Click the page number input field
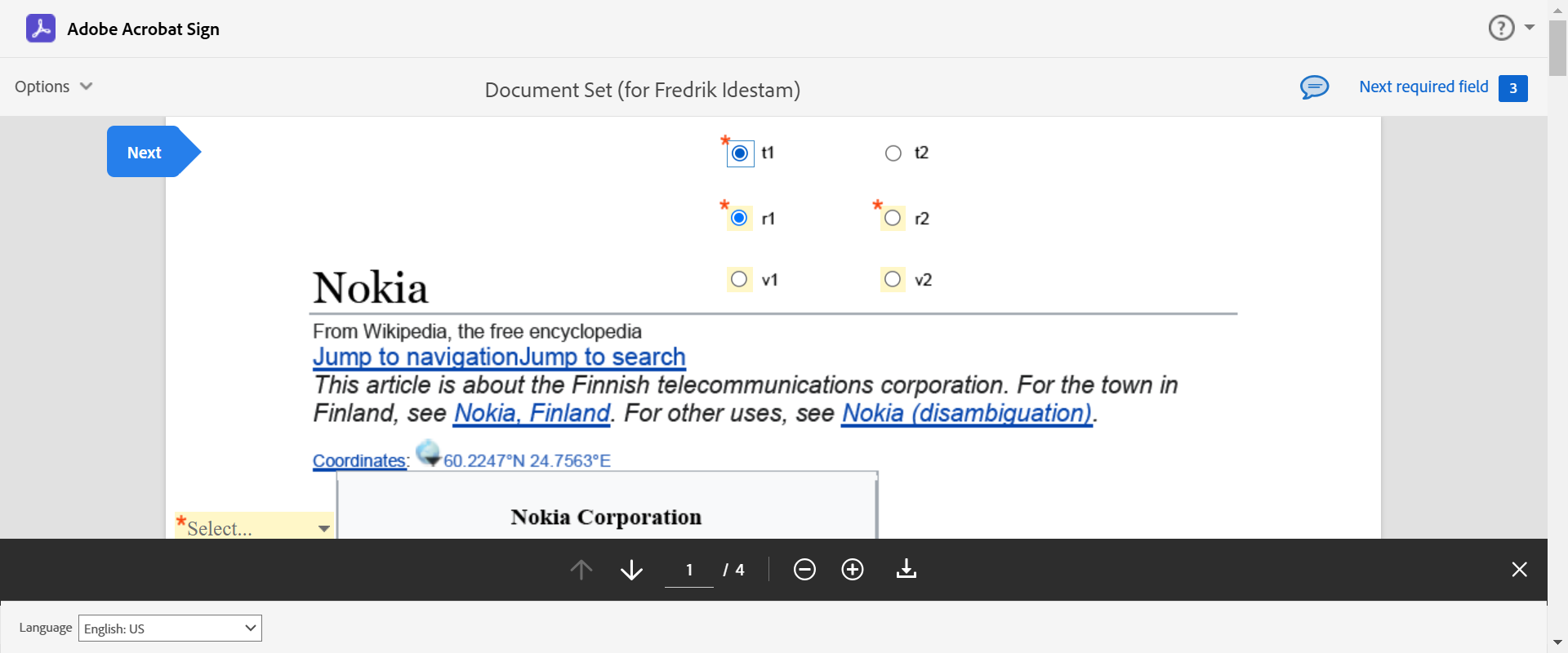Screen dimensions: 1568x653 click(689, 570)
